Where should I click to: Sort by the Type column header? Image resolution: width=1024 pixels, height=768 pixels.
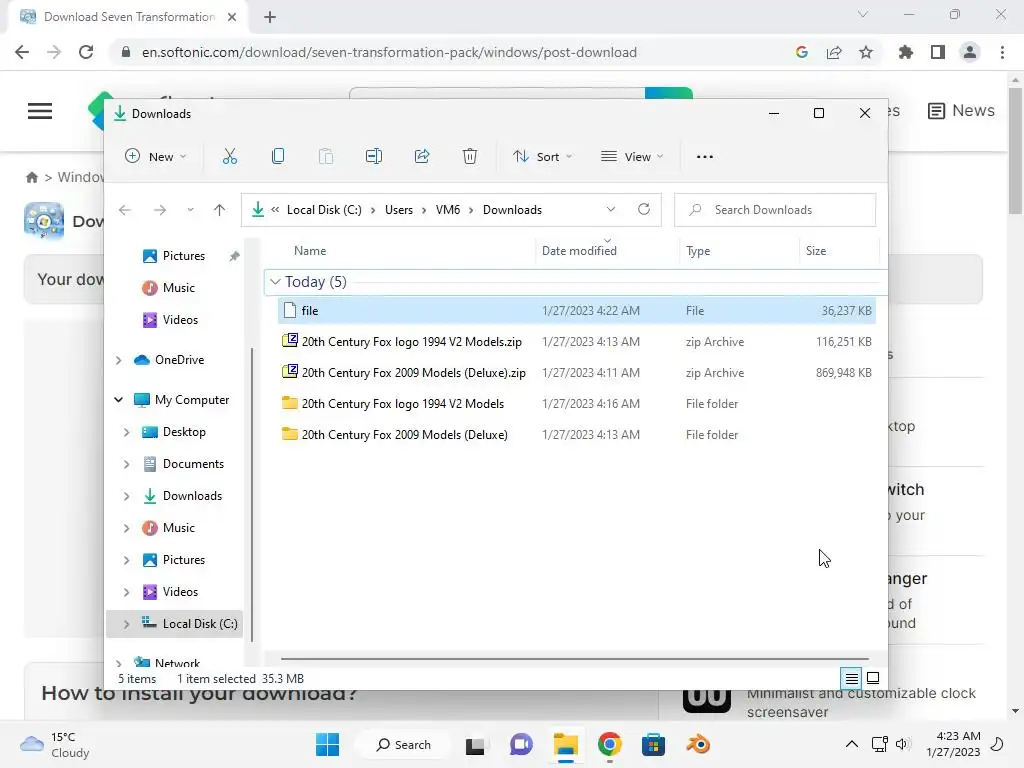697,251
